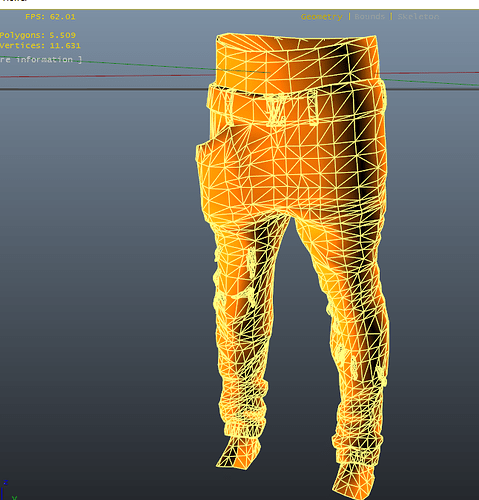Click the "Vertices: 11.631" readout
The height and width of the screenshot is (500, 479).
(x=40, y=45)
